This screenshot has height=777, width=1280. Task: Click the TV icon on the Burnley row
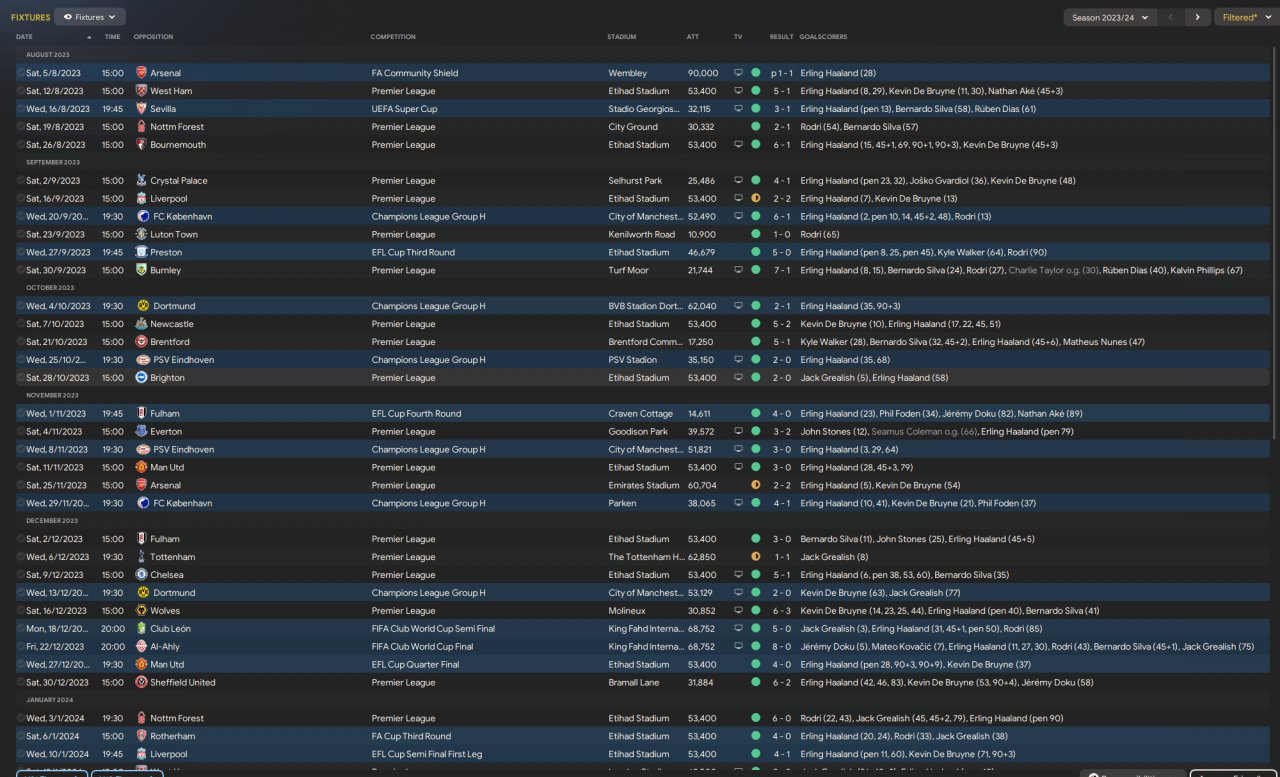click(x=739, y=271)
